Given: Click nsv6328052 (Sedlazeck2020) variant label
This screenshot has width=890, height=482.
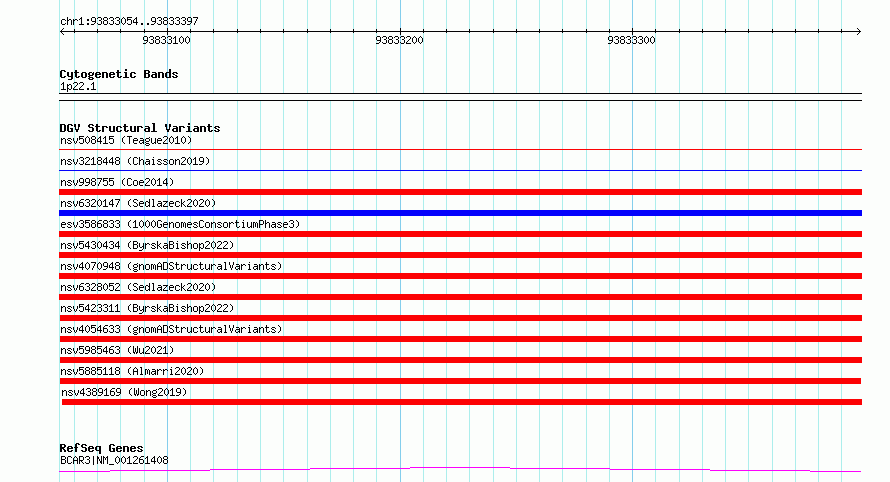Looking at the screenshot, I should tap(138, 287).
